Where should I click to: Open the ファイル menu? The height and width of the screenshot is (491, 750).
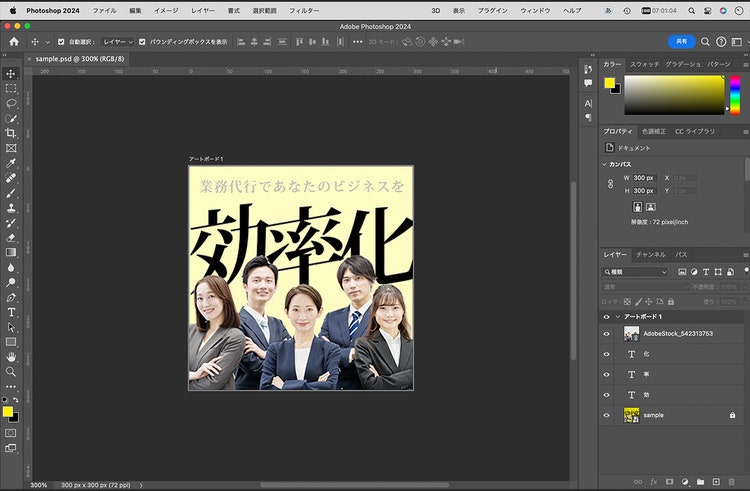tap(104, 11)
